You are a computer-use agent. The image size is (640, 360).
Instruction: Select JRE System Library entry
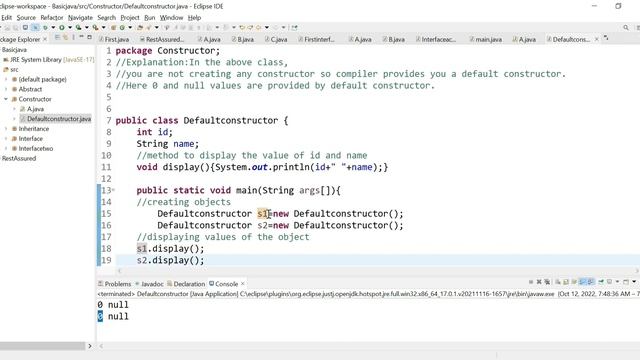pyautogui.click(x=49, y=60)
